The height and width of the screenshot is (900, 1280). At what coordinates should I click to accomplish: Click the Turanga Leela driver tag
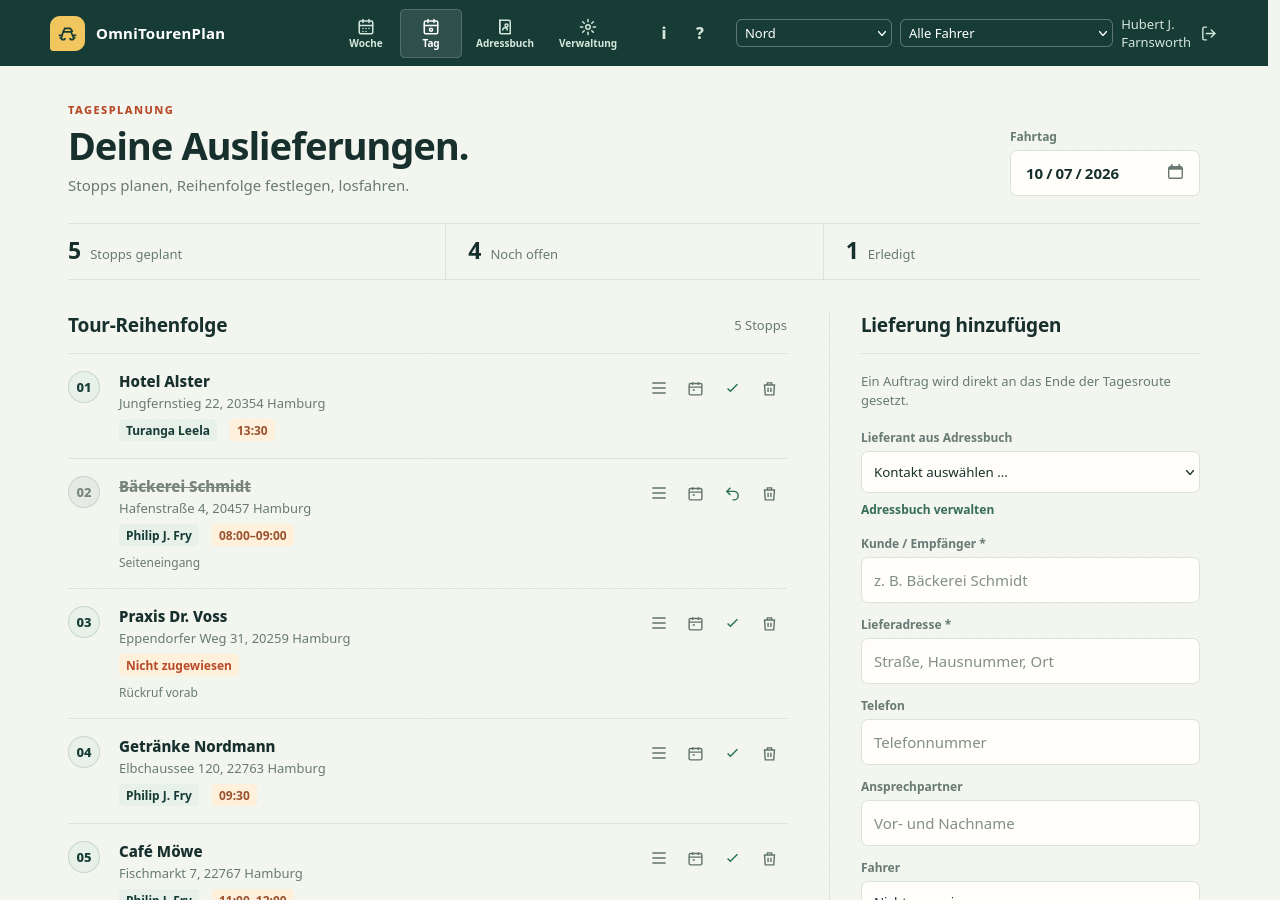click(x=168, y=430)
